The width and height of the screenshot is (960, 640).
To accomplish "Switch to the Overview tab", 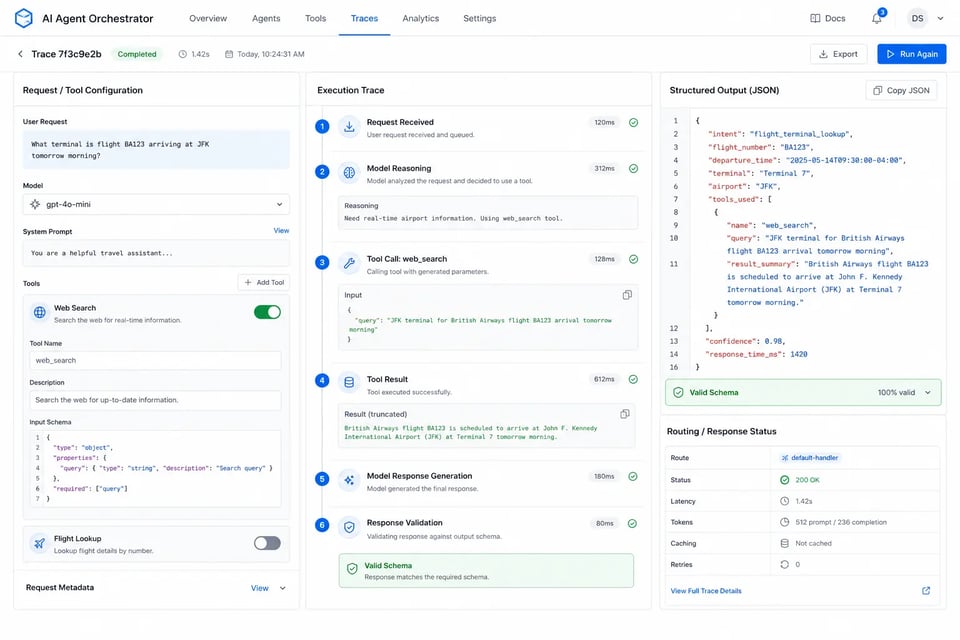I will (208, 18).
